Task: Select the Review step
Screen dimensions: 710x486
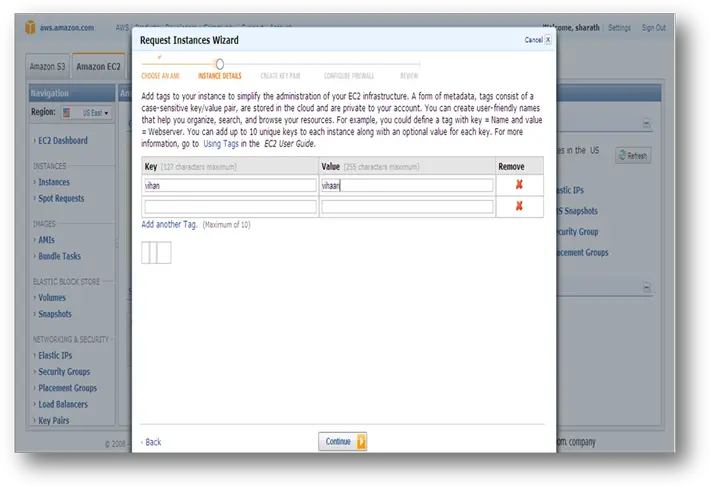Action: 409,76
